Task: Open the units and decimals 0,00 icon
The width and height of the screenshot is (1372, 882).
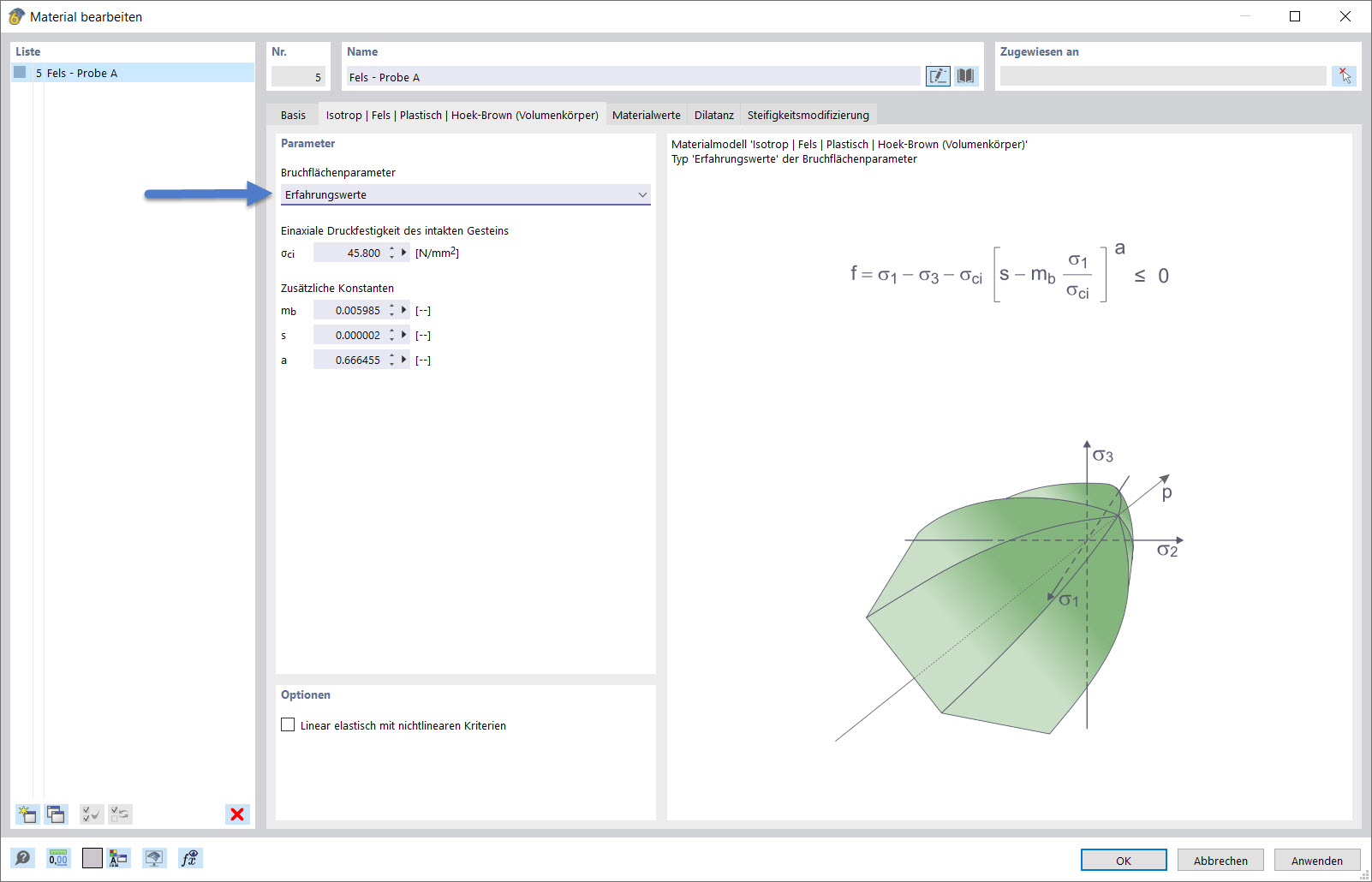Action: (x=58, y=858)
